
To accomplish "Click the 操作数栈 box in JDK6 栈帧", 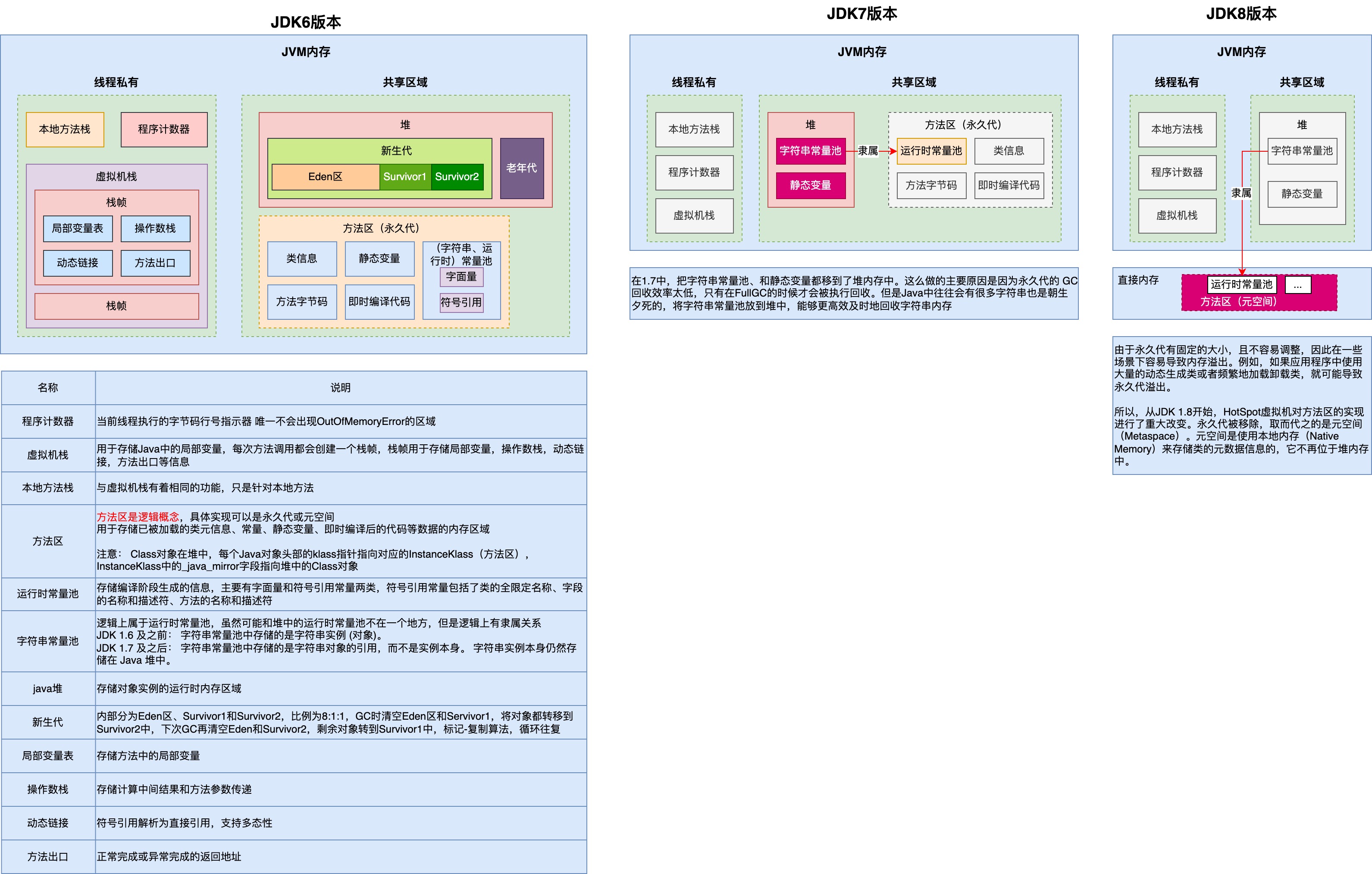I will coord(156,228).
